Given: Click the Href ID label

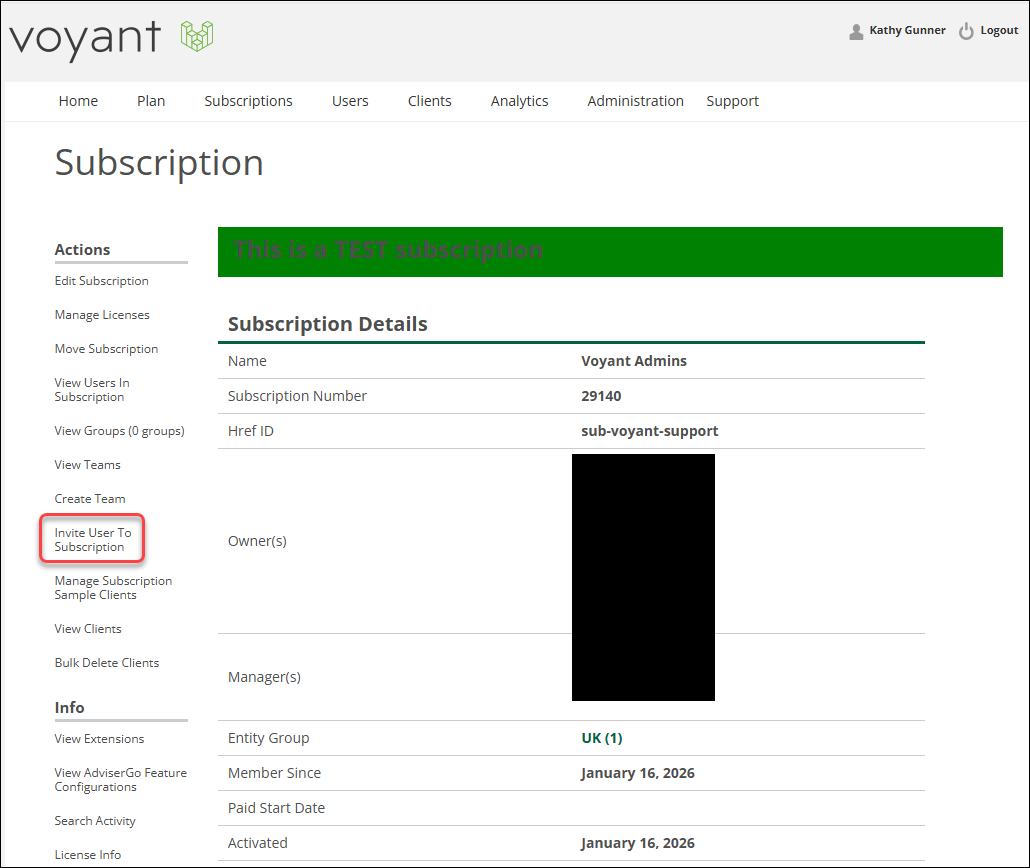Looking at the screenshot, I should point(251,432).
